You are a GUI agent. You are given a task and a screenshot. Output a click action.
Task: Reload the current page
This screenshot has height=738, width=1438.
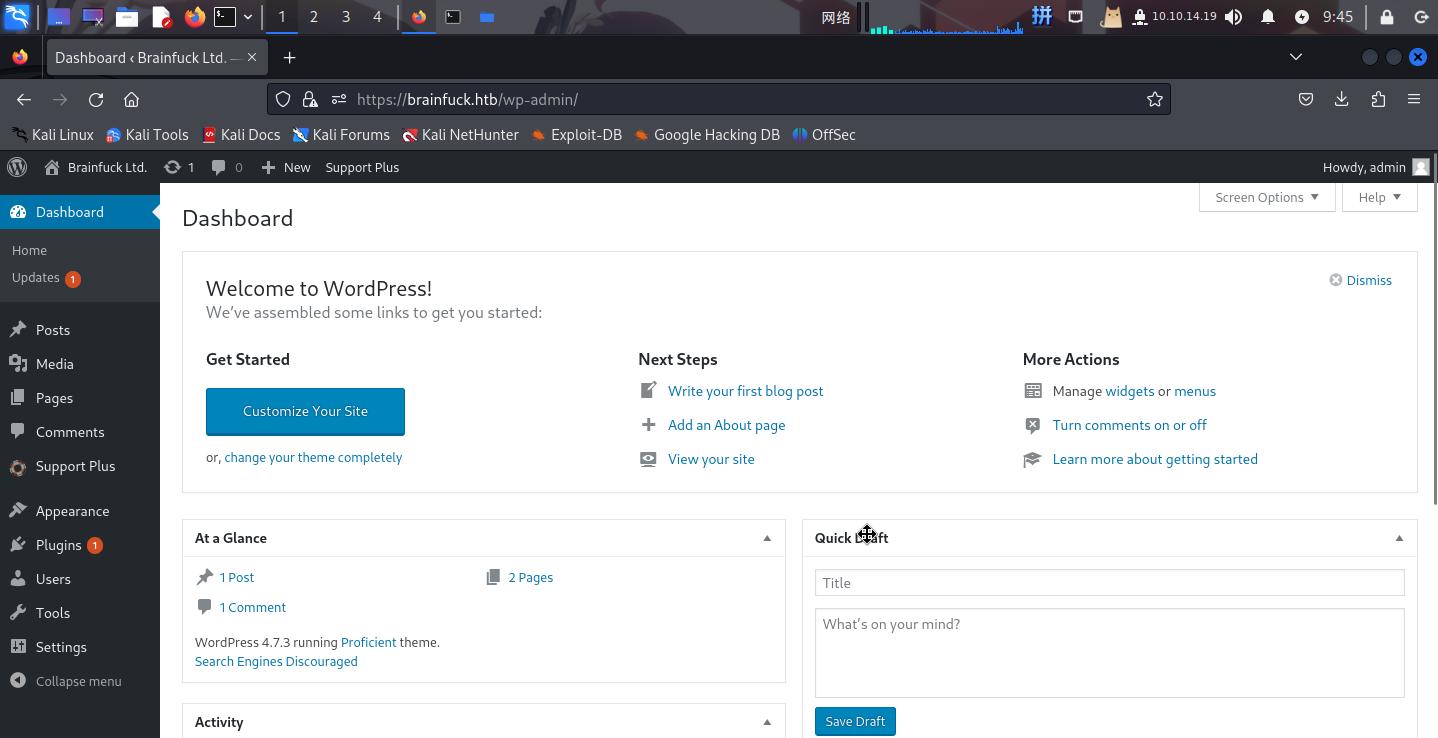pyautogui.click(x=96, y=99)
